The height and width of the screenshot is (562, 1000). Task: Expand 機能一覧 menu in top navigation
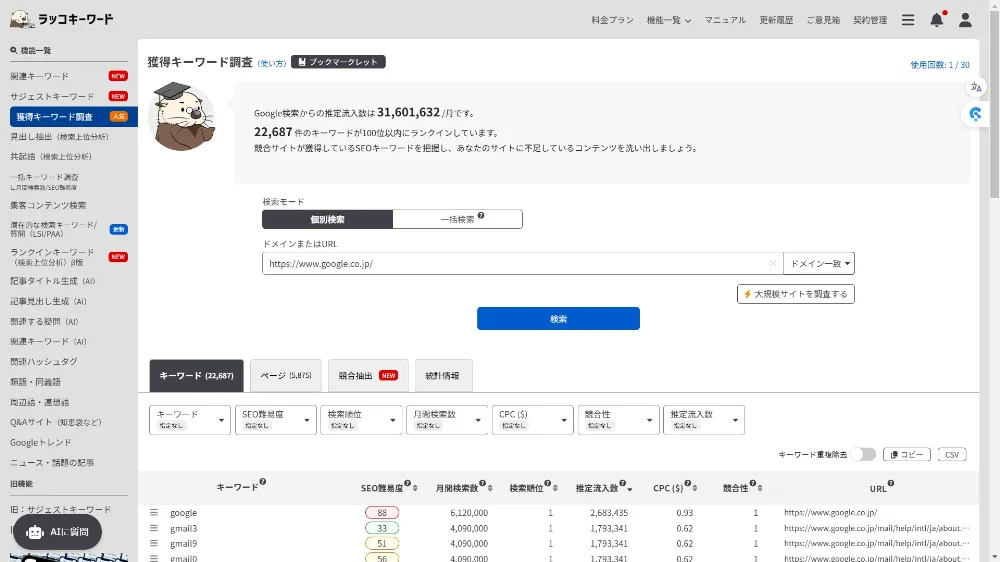click(668, 20)
